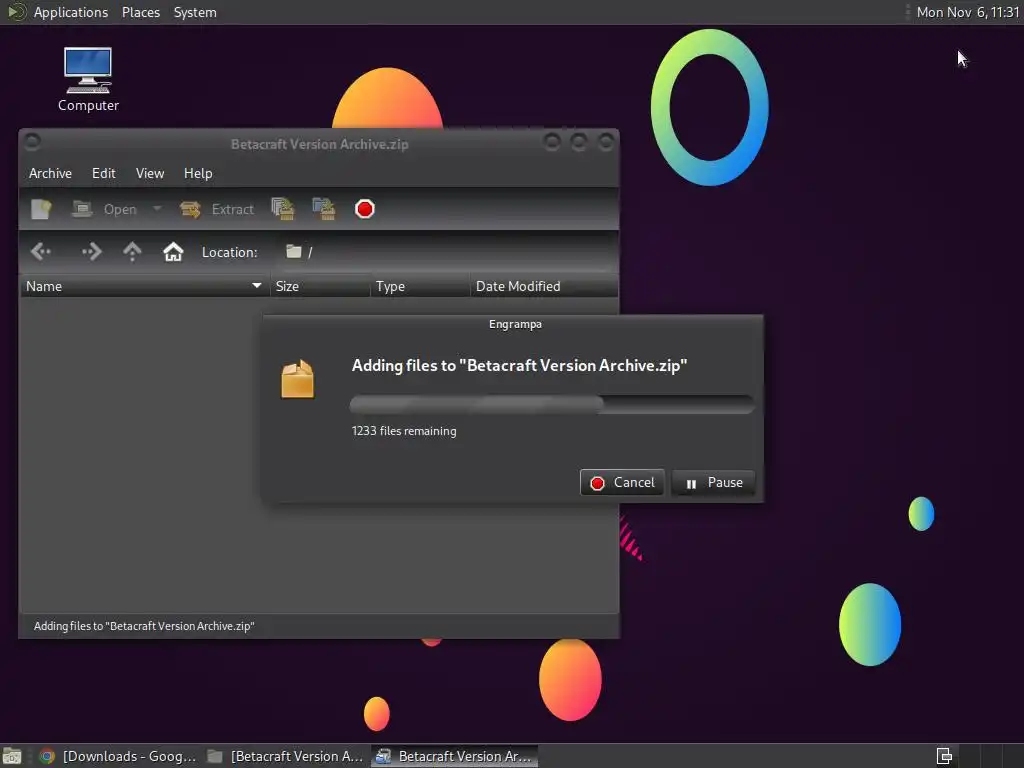Open the Edit menu
Screen dimensions: 1024x768
[x=103, y=173]
